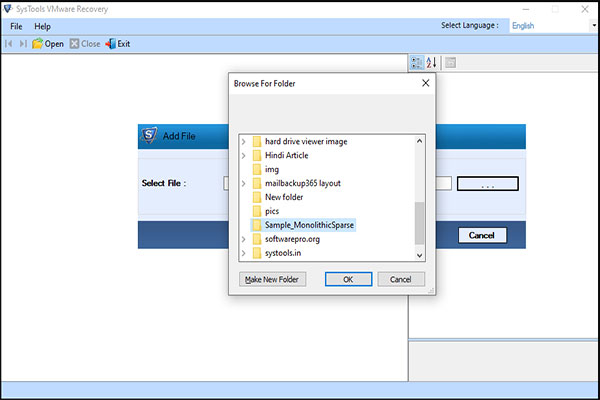The height and width of the screenshot is (400, 600).
Task: Click the Open toolbar button
Action: click(x=48, y=44)
